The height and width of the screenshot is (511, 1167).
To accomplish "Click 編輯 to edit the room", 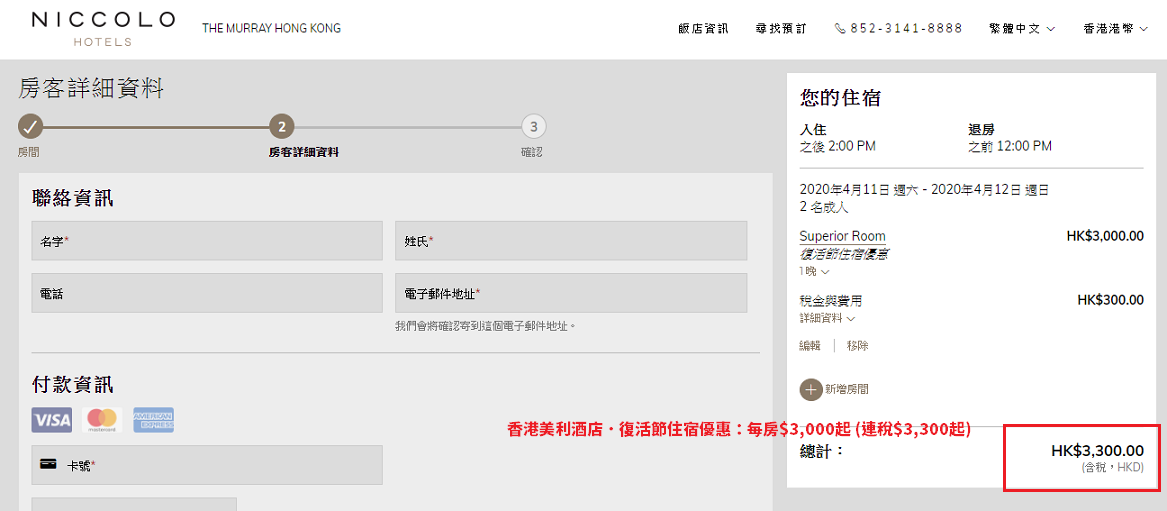I will coord(810,346).
